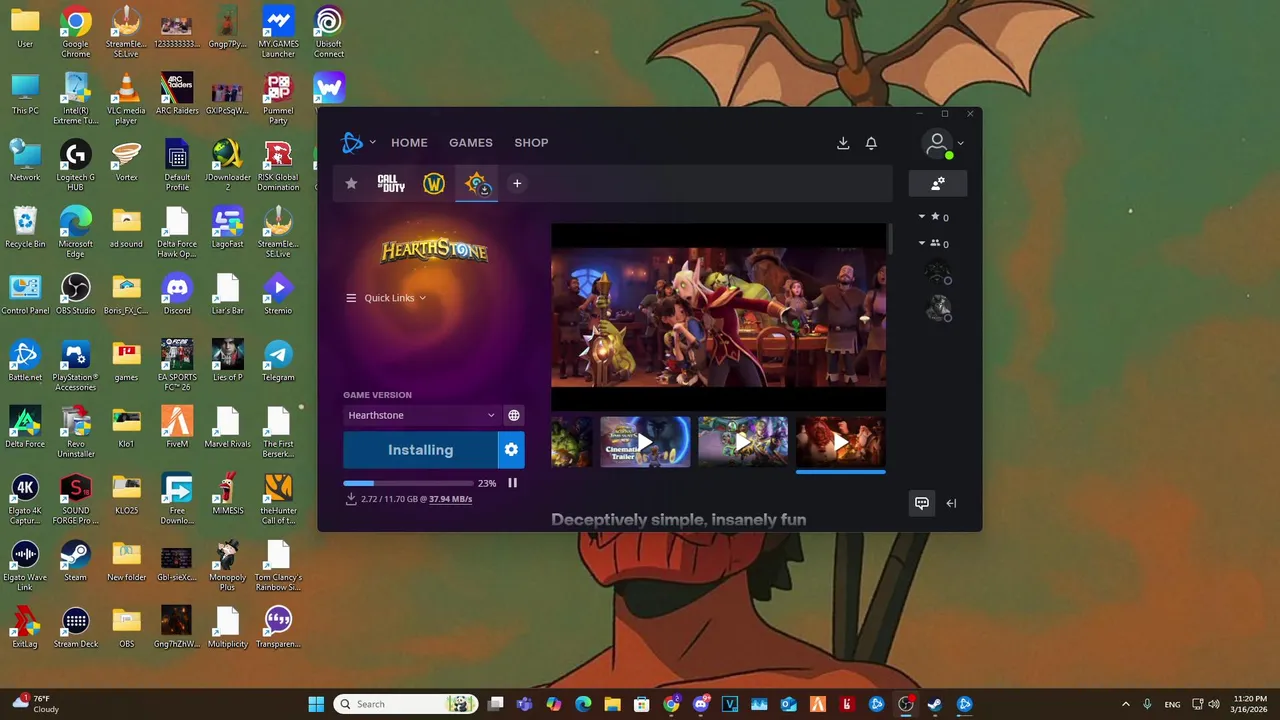Collapse the social panel arrow
The width and height of the screenshot is (1280, 720).
[x=951, y=503]
